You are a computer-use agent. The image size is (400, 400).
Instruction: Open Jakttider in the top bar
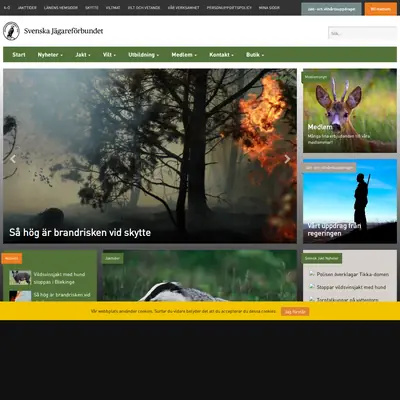[27, 8]
